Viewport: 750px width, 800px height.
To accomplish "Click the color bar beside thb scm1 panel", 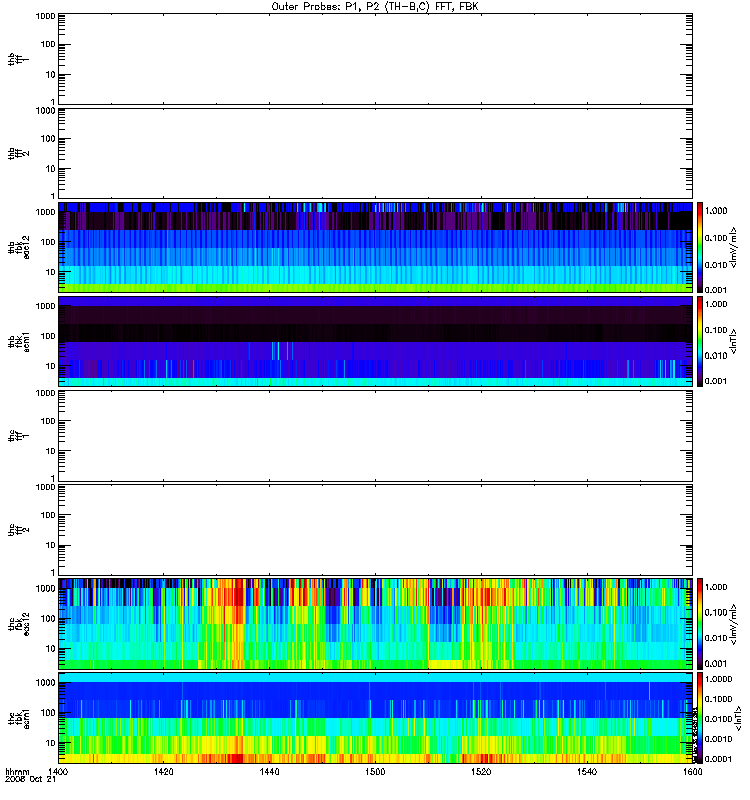I will [700, 341].
